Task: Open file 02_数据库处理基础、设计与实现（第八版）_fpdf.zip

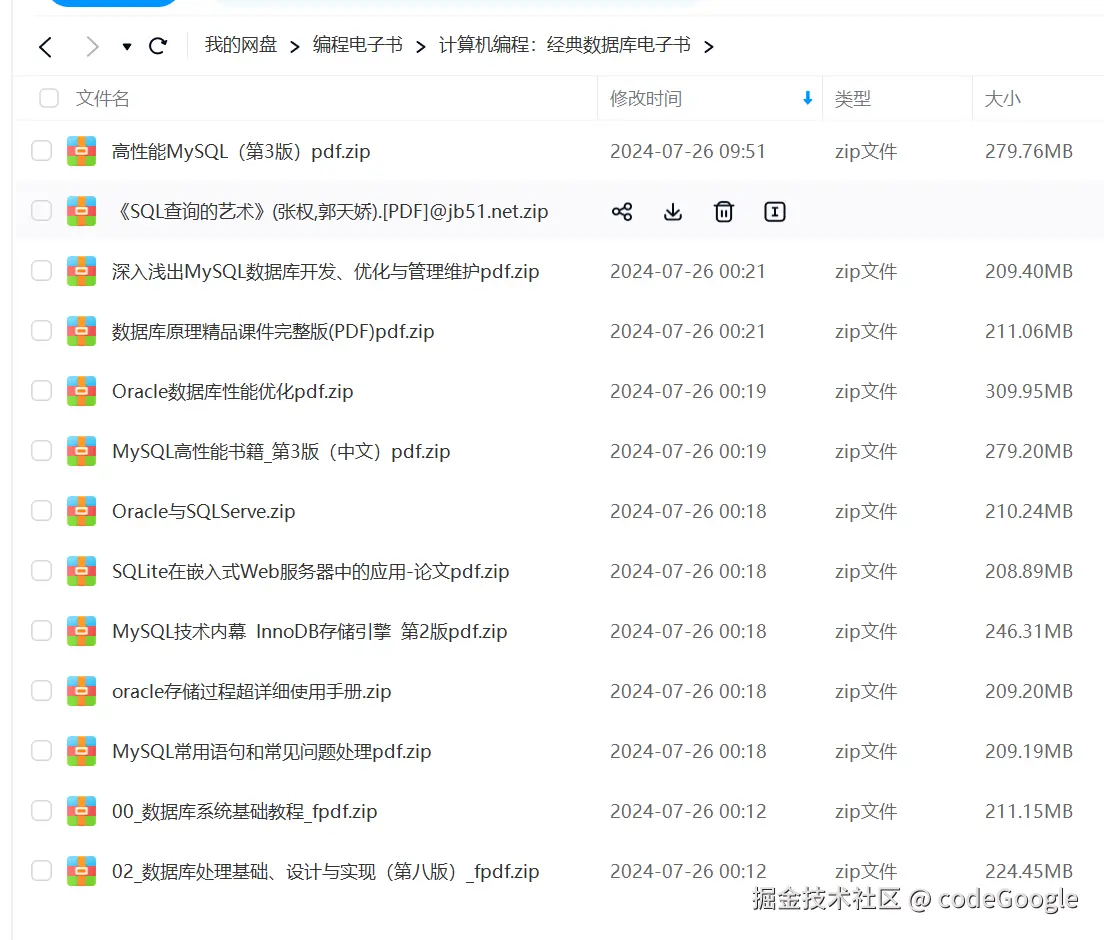Action: 325,872
